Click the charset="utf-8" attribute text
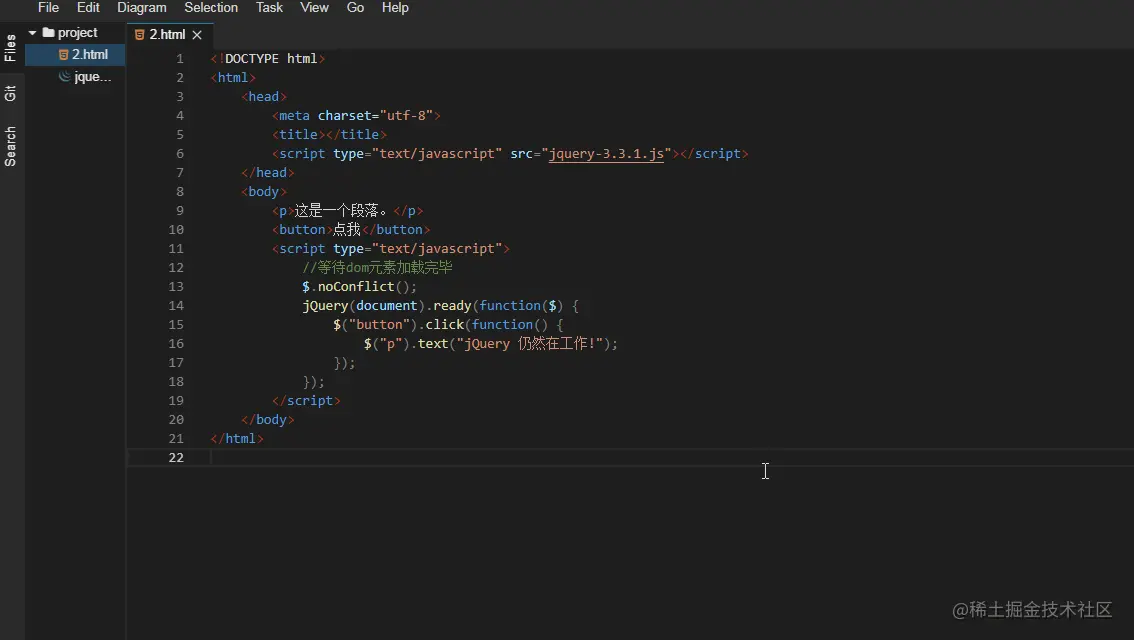 (375, 116)
